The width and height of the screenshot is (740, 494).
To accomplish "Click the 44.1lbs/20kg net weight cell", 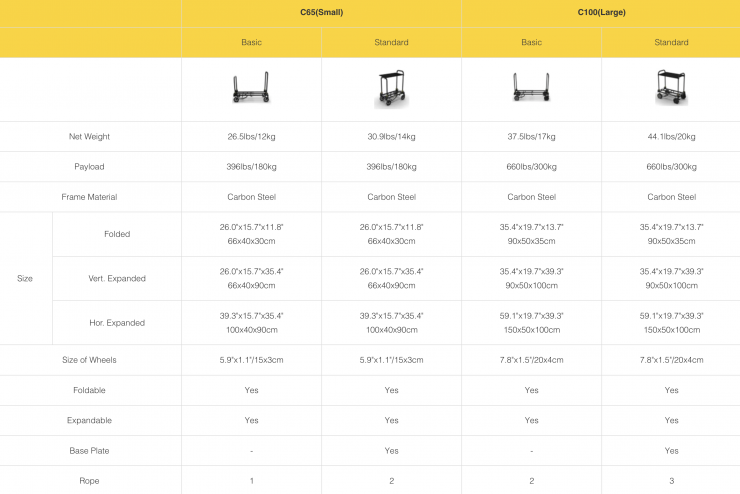I will (671, 137).
